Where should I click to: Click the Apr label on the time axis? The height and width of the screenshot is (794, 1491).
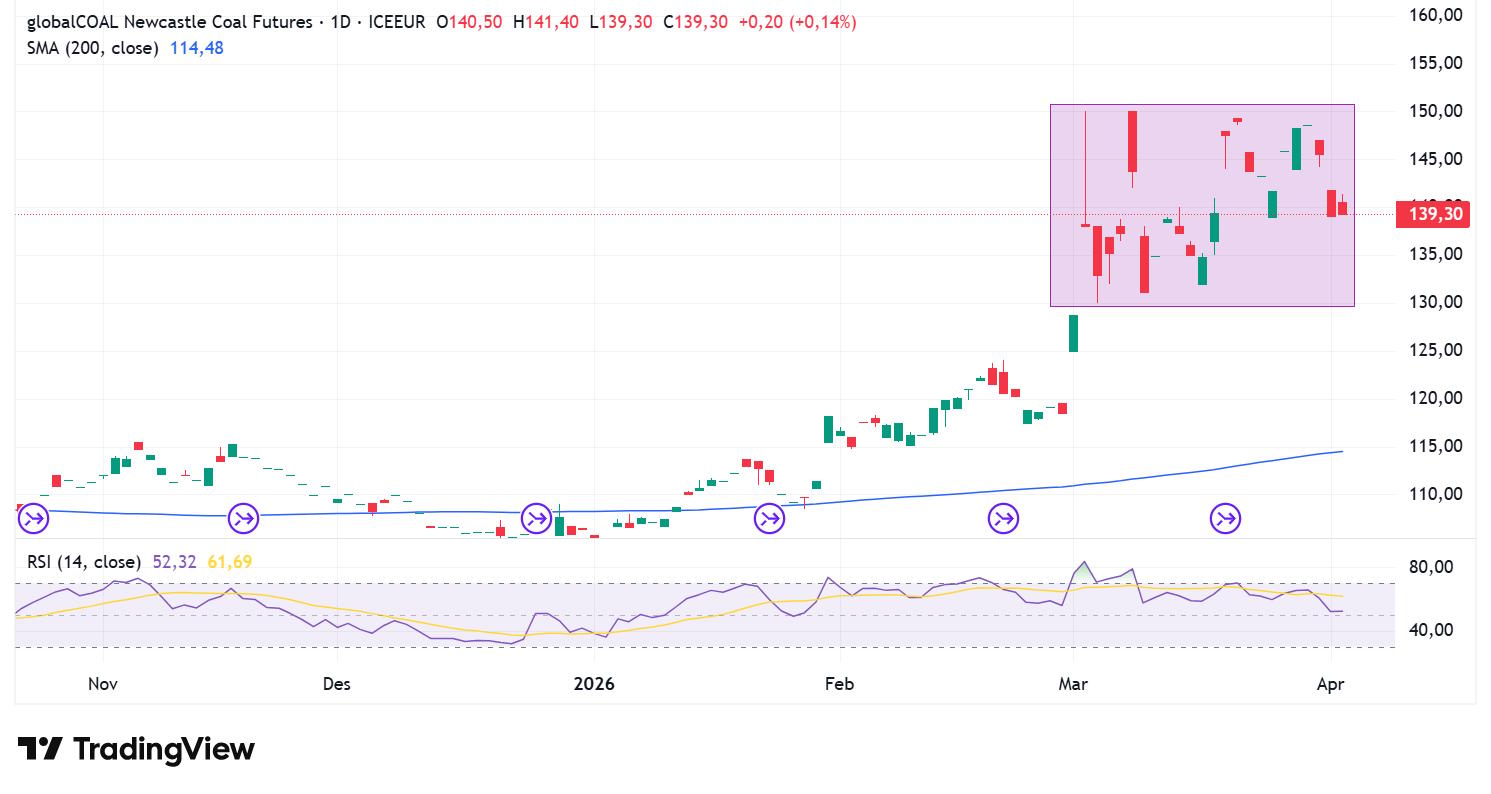(1331, 684)
